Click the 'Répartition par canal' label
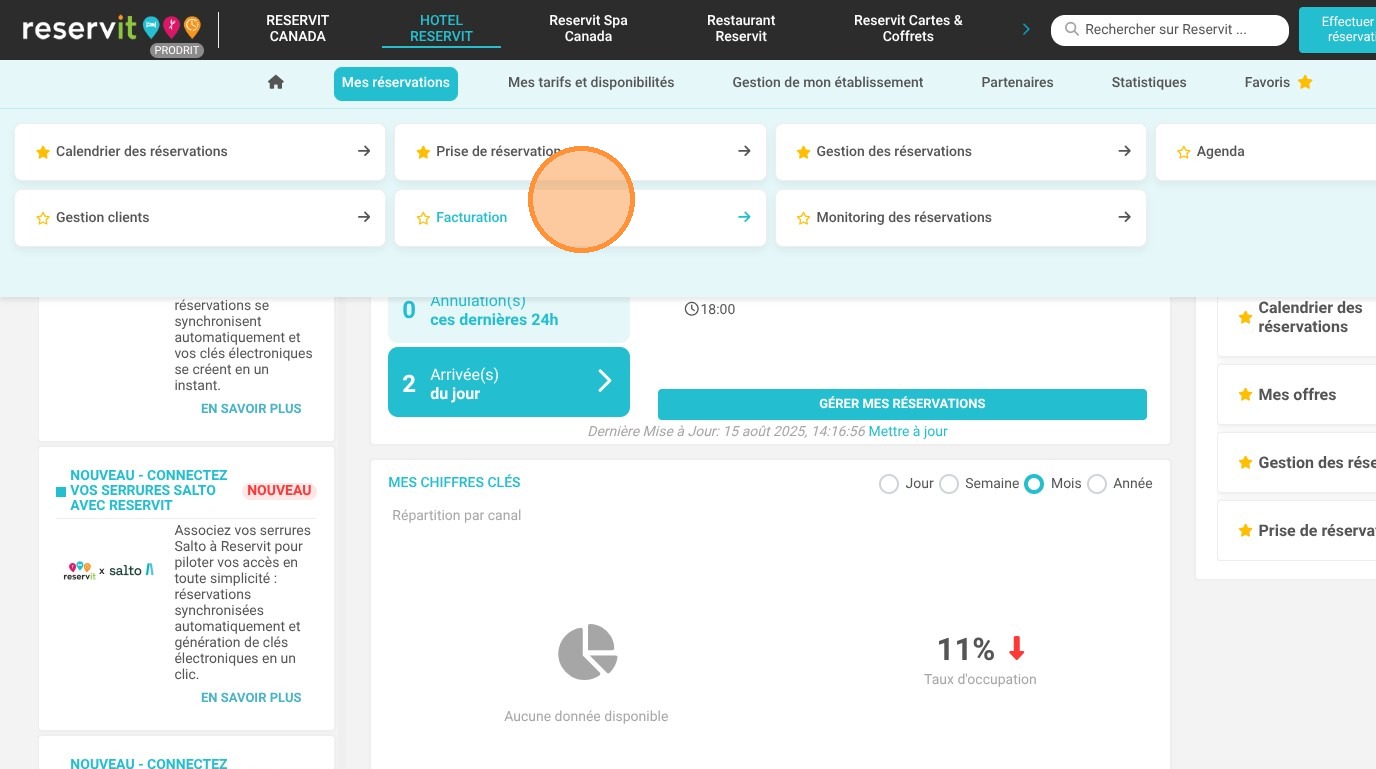Image resolution: width=1376 pixels, height=769 pixels. [x=457, y=516]
